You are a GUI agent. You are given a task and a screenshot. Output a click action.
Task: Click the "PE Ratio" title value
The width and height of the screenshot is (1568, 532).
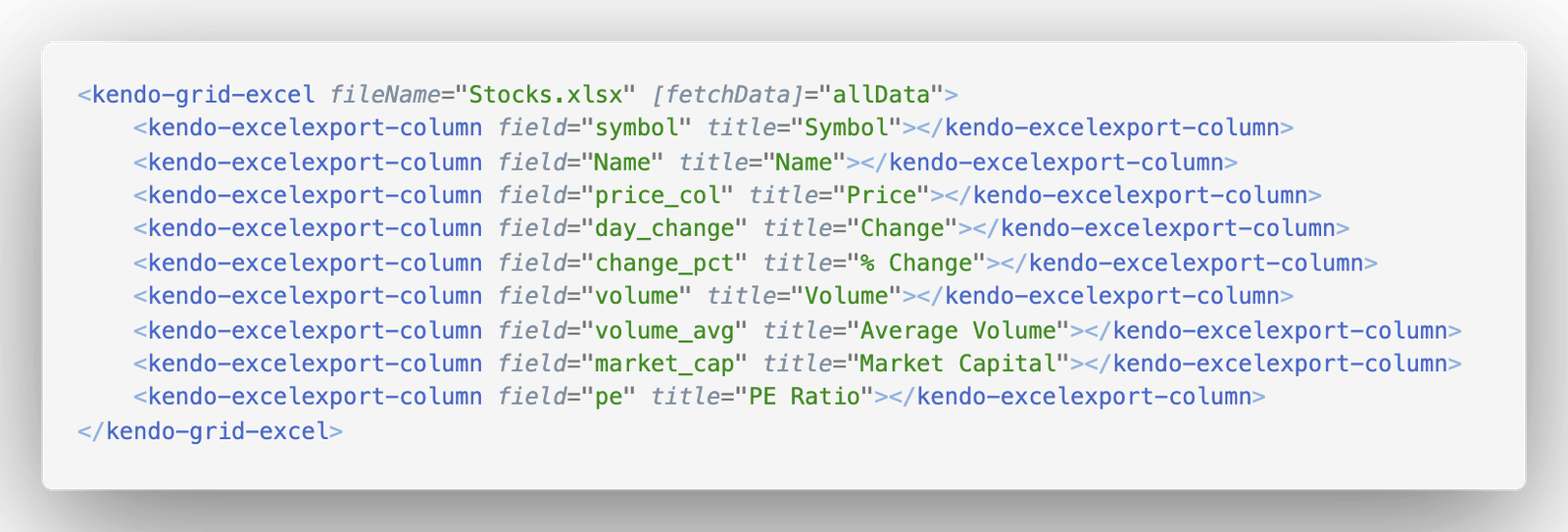[805, 397]
